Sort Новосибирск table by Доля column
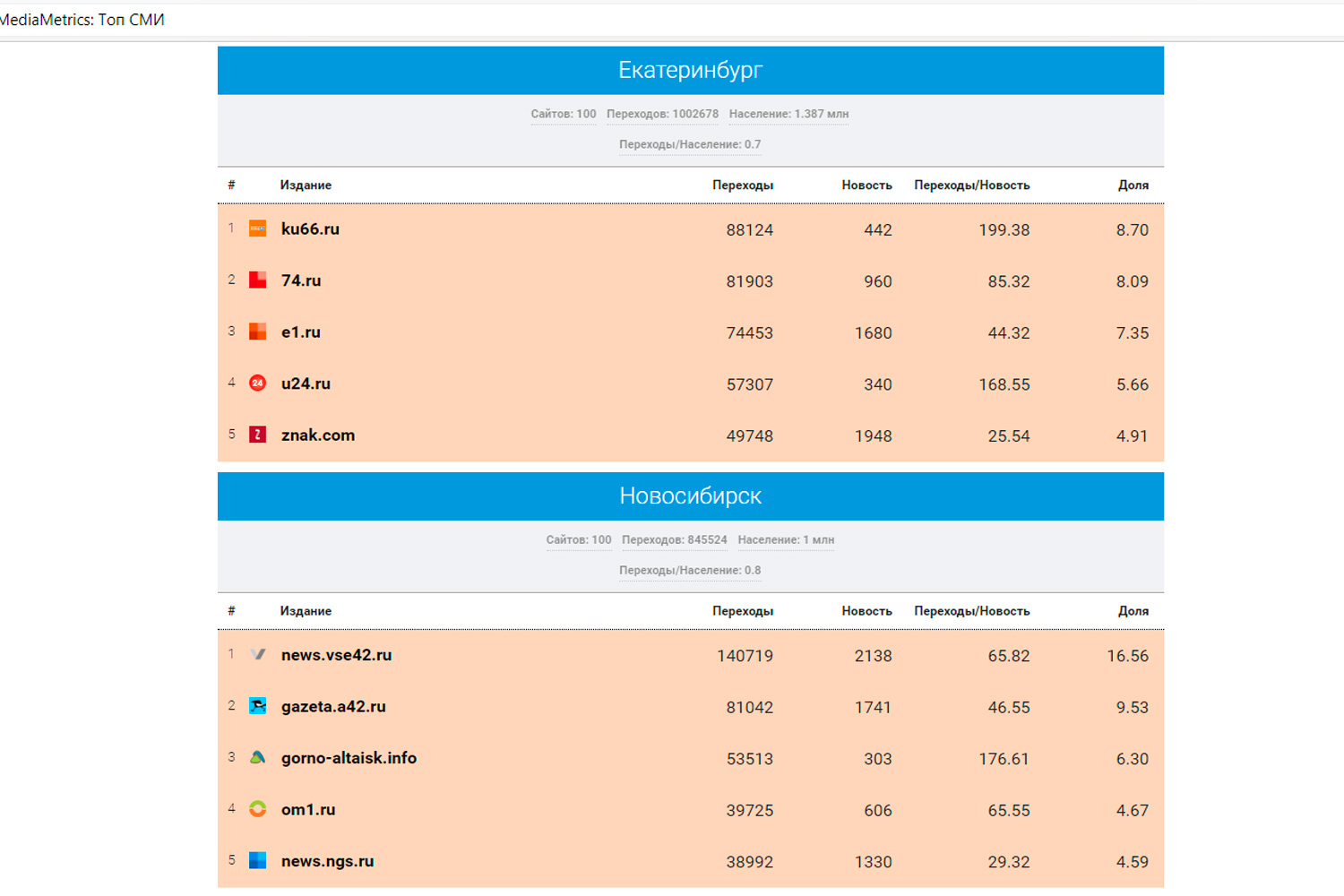This screenshot has width=1344, height=896. pyautogui.click(x=1133, y=611)
